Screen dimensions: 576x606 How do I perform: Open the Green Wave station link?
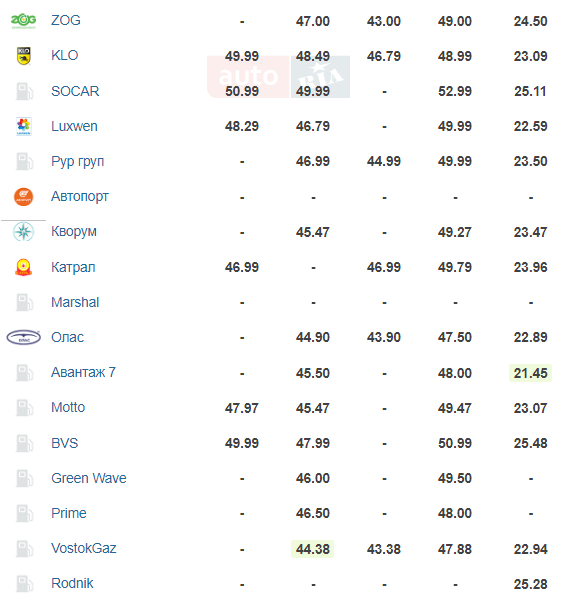click(x=89, y=478)
